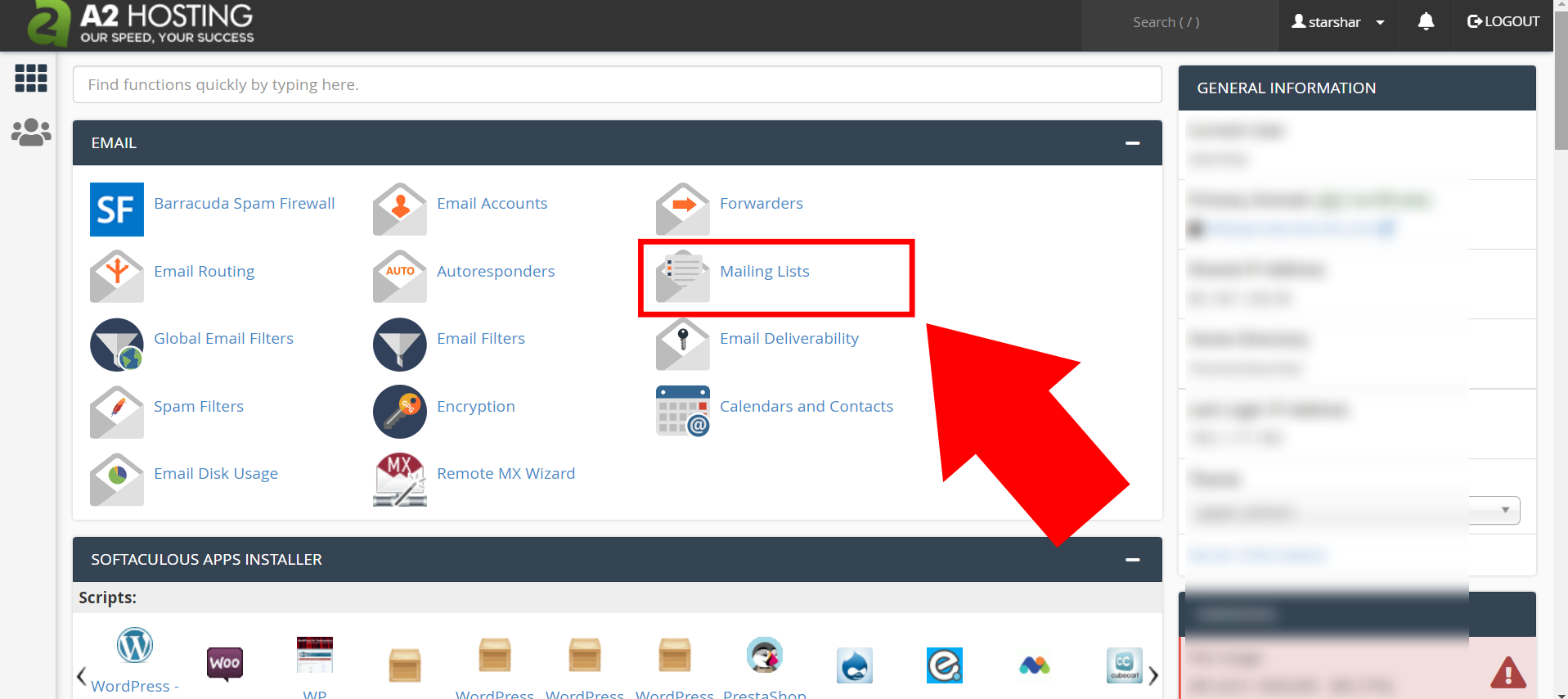Viewport: 1568px width, 699px height.
Task: Click the EMAIL section header title
Action: (x=114, y=143)
